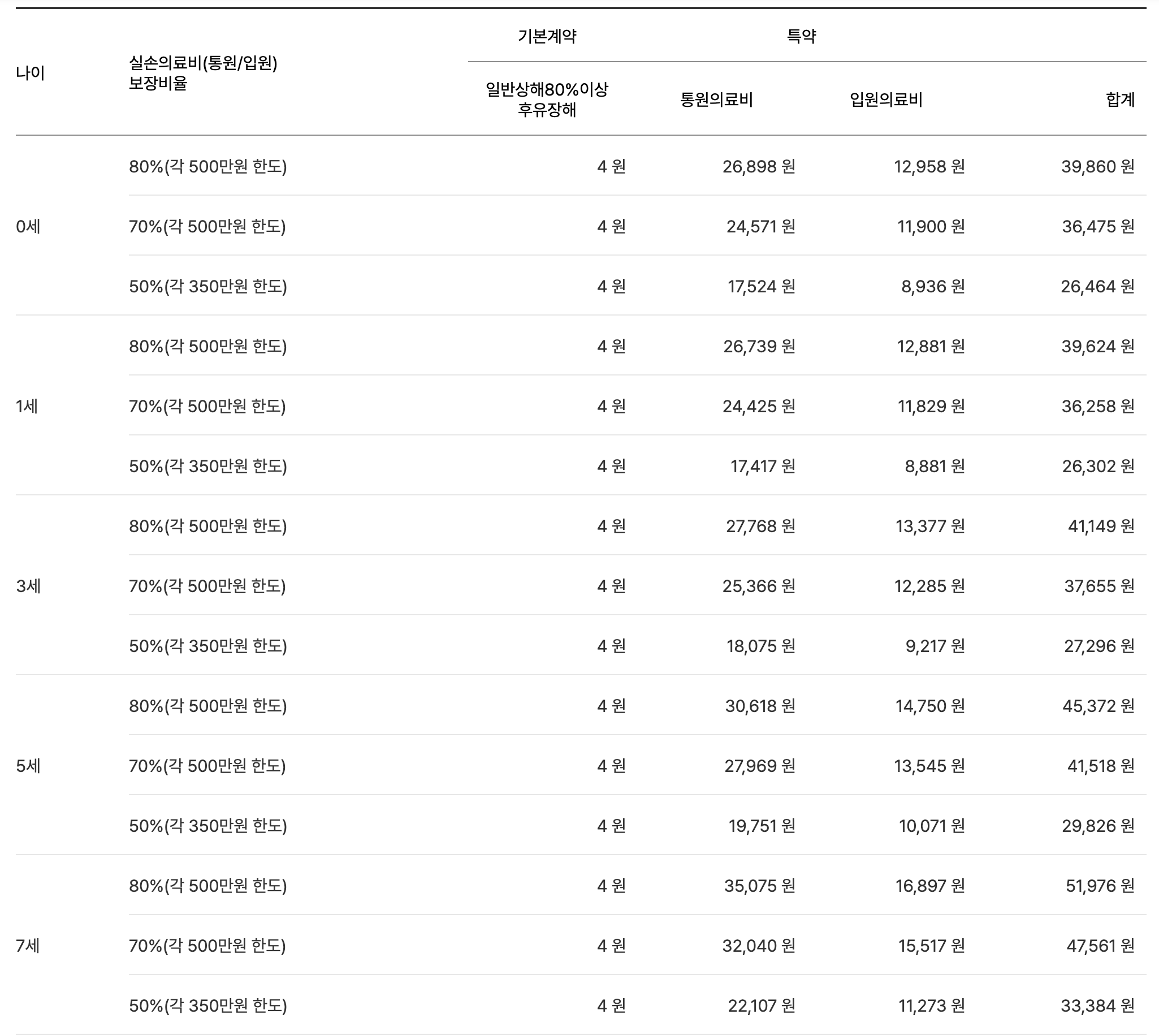Select the 3세 age row label

coord(28,586)
